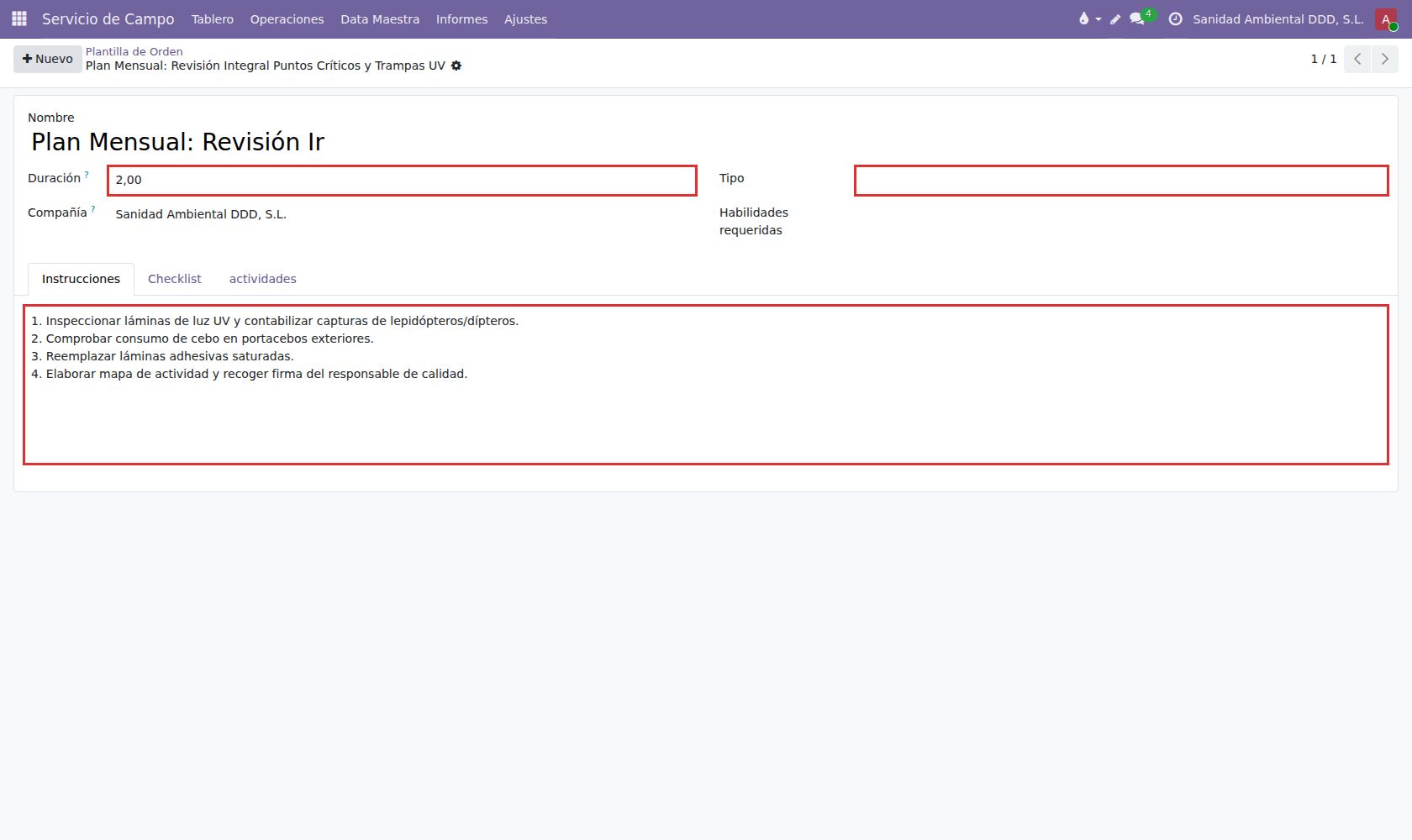The image size is (1412, 840).
Task: Open the Informes menu
Action: [461, 18]
